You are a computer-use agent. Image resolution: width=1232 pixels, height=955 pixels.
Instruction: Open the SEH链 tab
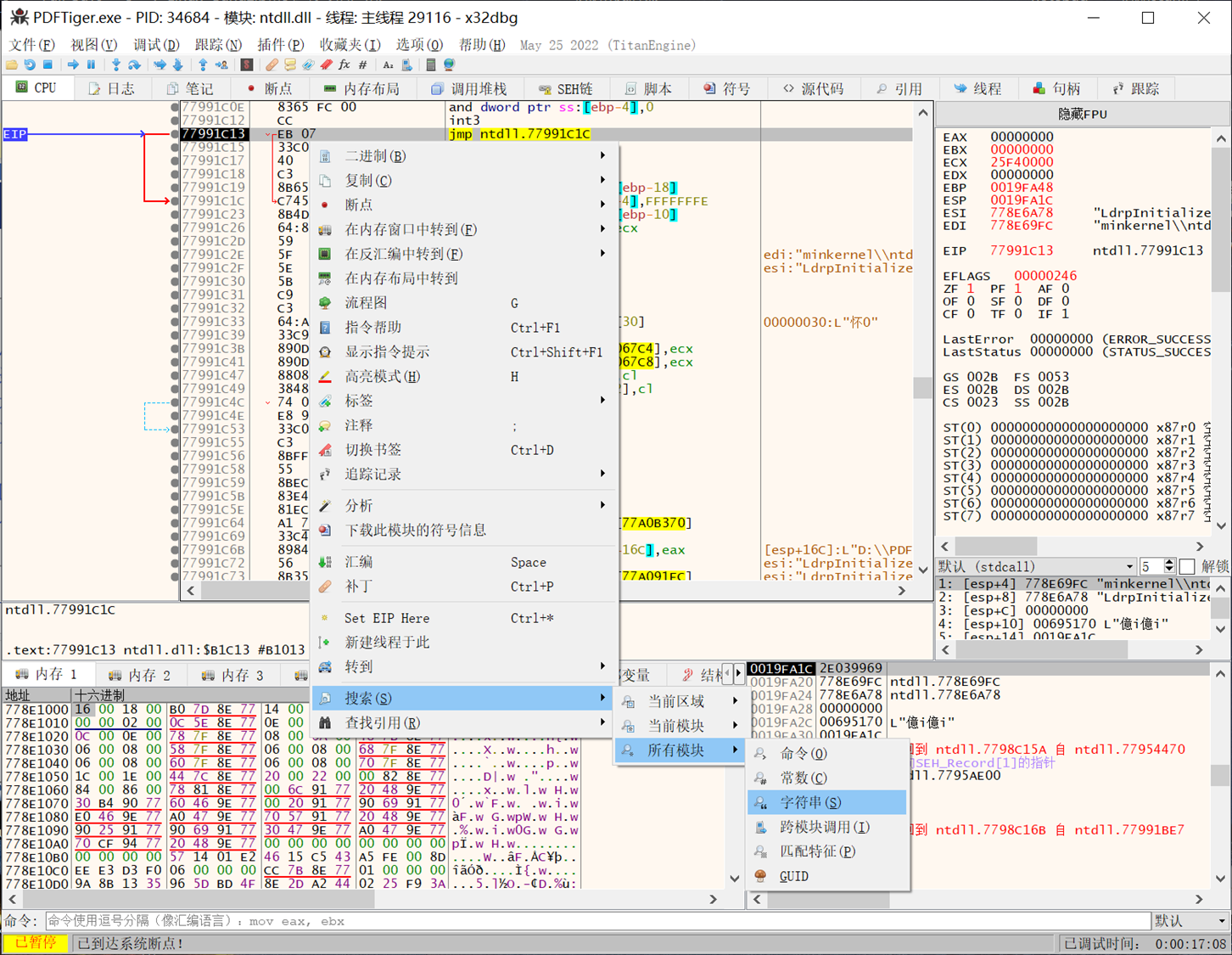click(x=565, y=88)
